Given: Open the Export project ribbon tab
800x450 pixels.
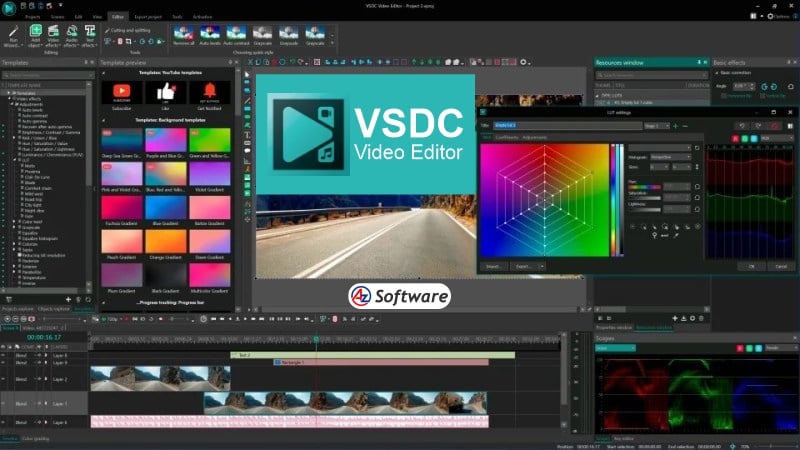Looking at the screenshot, I should tap(148, 17).
